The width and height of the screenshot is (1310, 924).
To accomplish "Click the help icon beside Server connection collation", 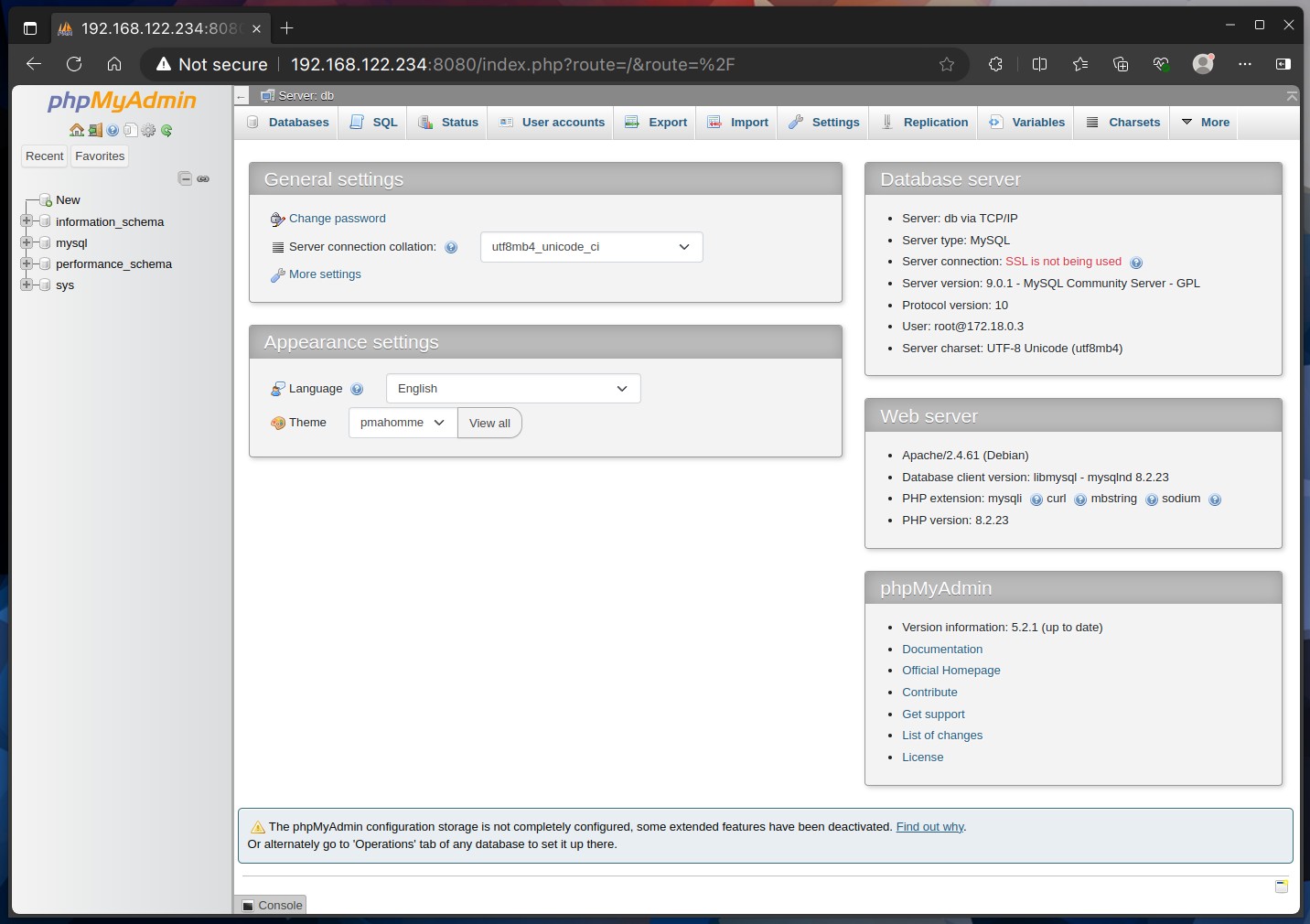I will point(451,247).
